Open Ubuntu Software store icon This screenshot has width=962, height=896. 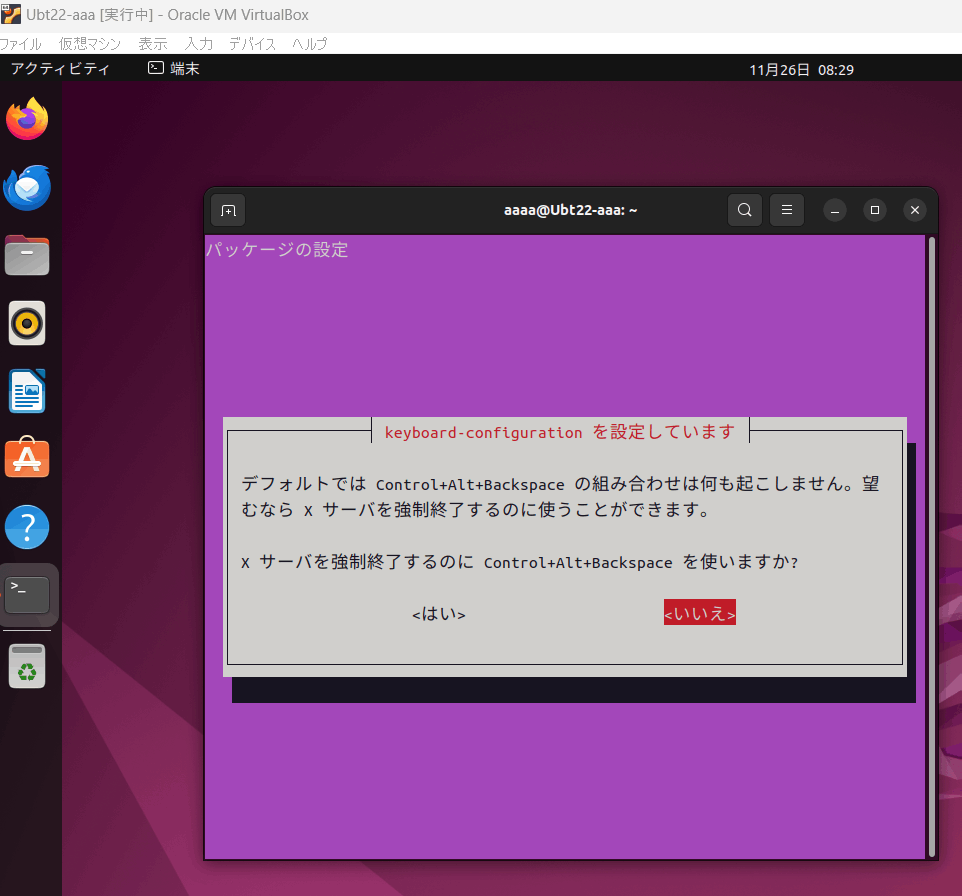coord(27,457)
